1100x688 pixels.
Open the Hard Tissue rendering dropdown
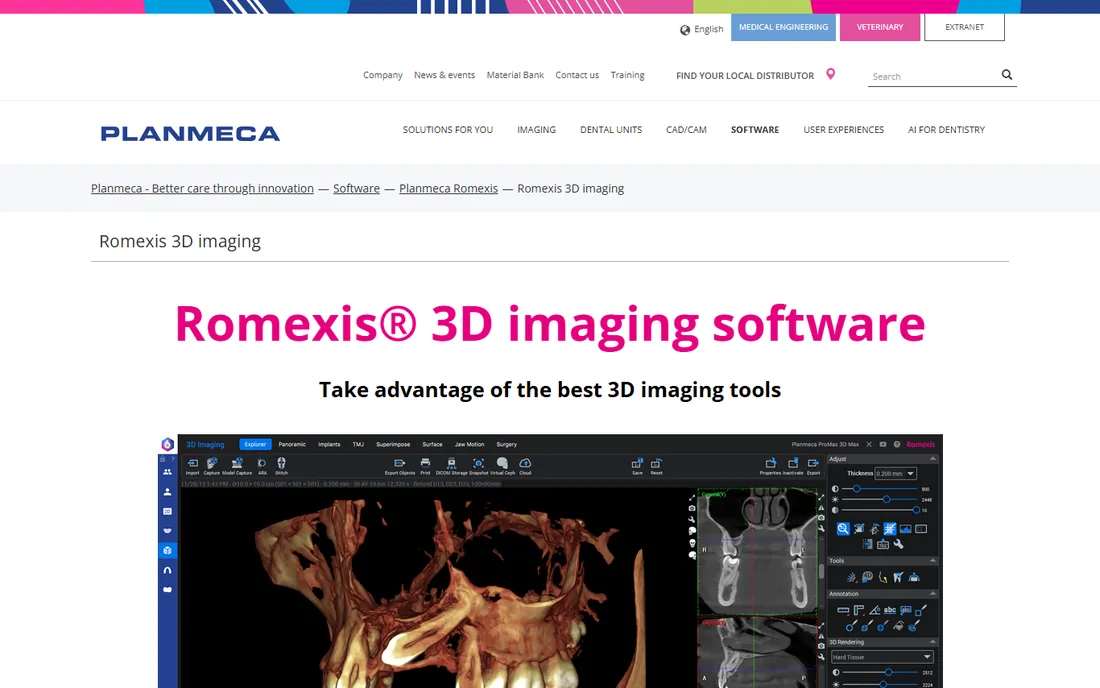(x=882, y=657)
